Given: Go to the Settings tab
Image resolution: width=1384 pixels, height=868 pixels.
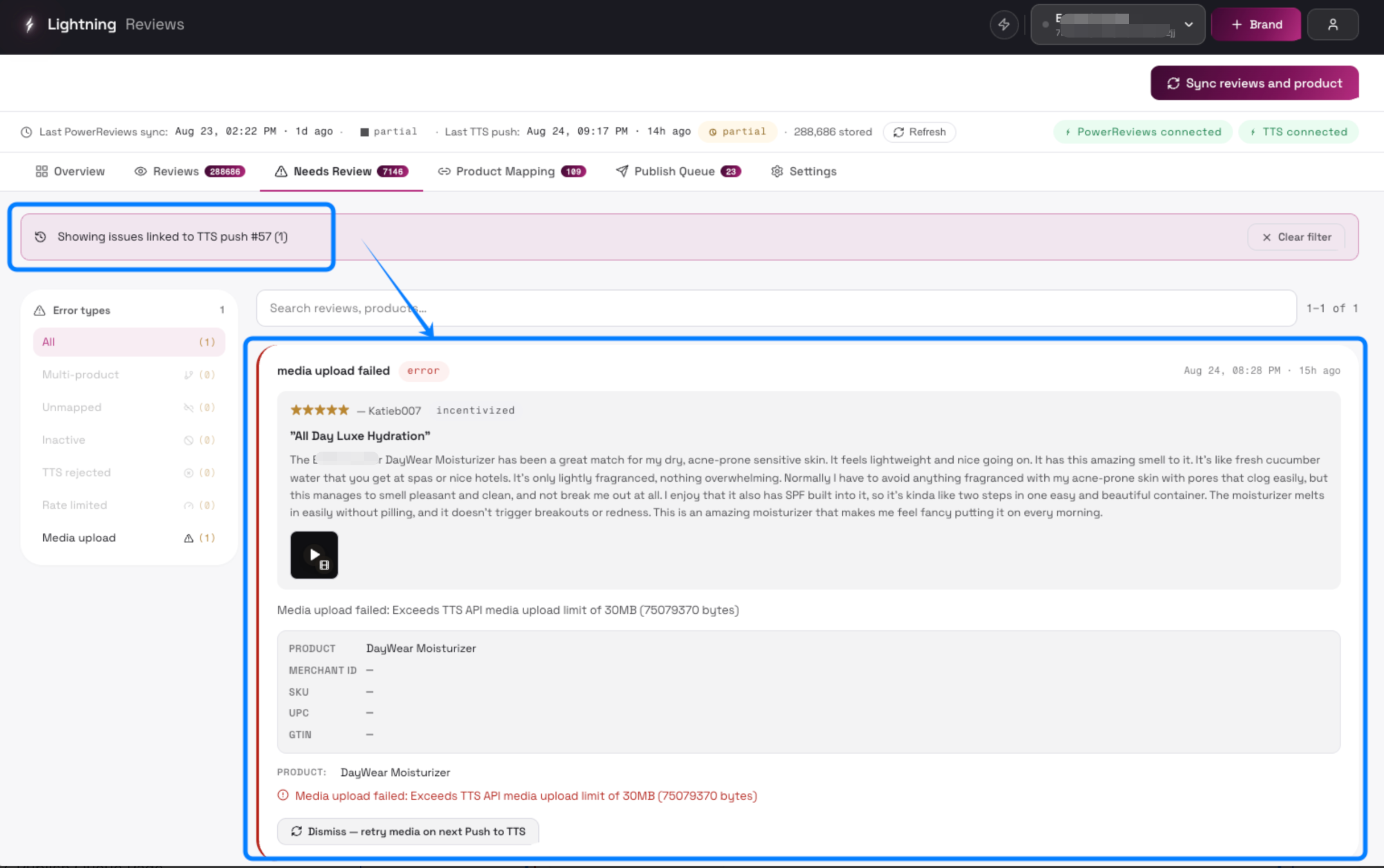Looking at the screenshot, I should (x=804, y=172).
